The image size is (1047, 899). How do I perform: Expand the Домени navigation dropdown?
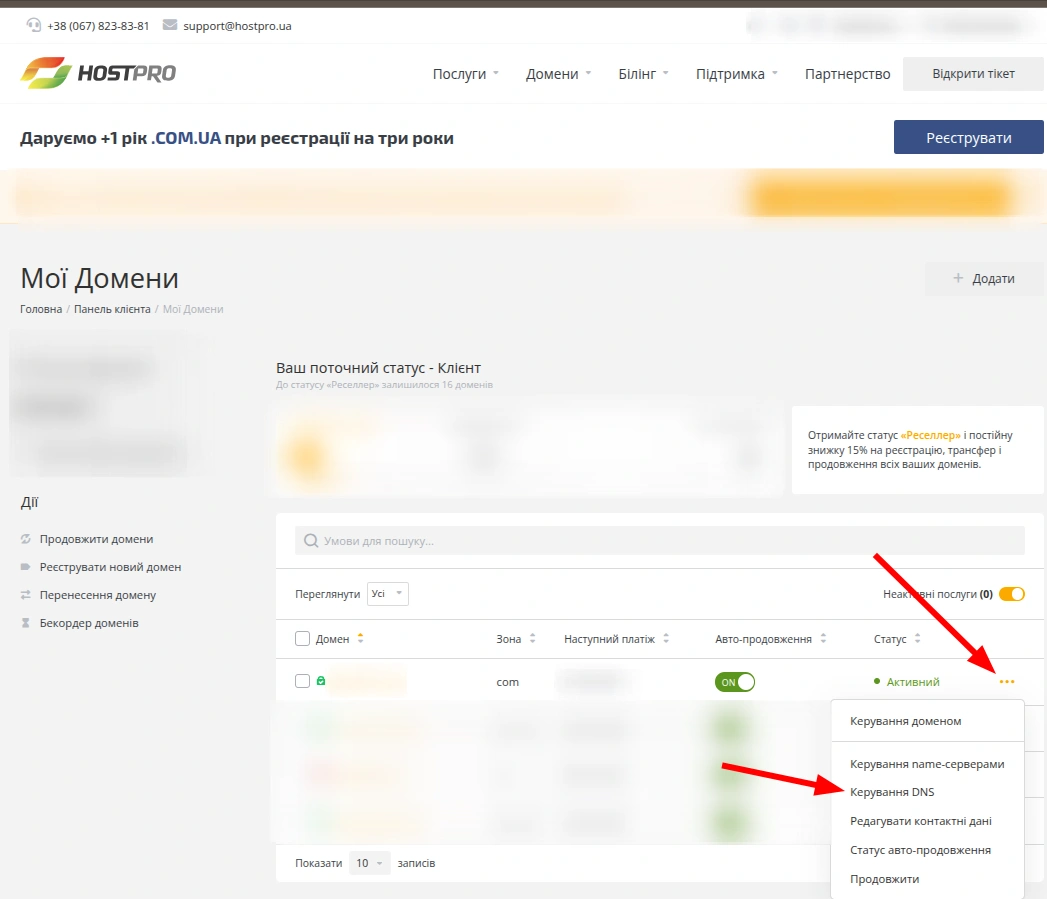coord(551,73)
